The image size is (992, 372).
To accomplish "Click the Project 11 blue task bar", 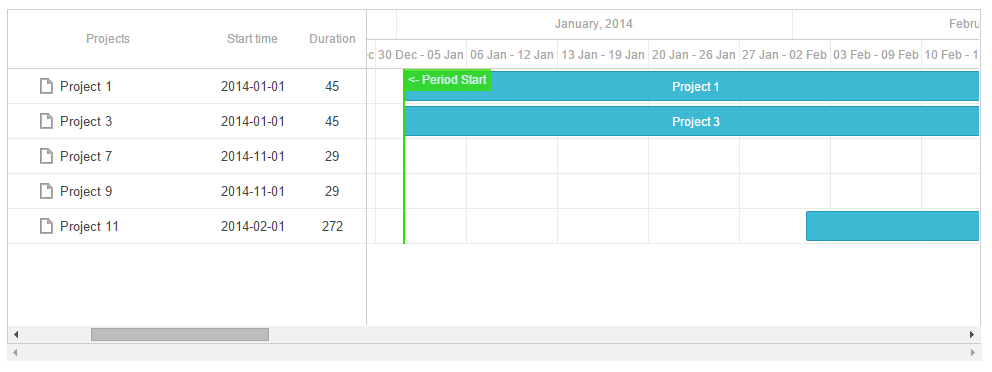I will coord(893,226).
